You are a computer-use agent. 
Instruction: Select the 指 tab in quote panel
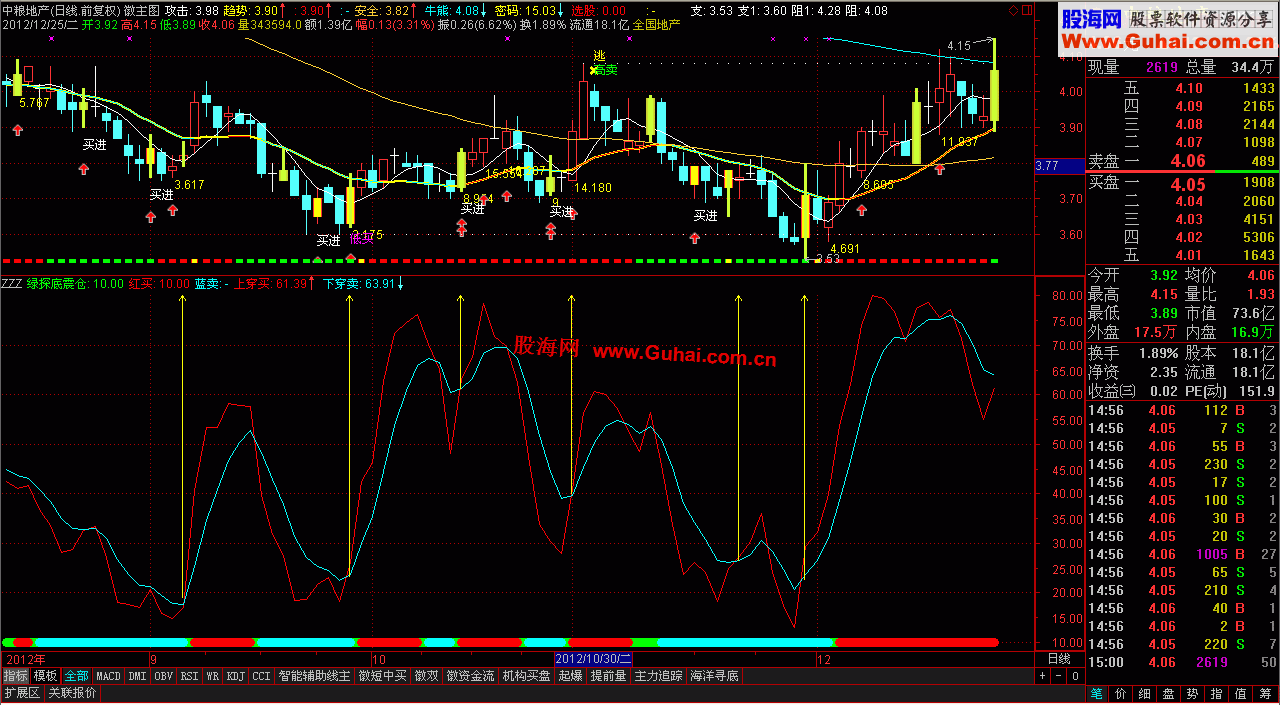(x=1216, y=693)
